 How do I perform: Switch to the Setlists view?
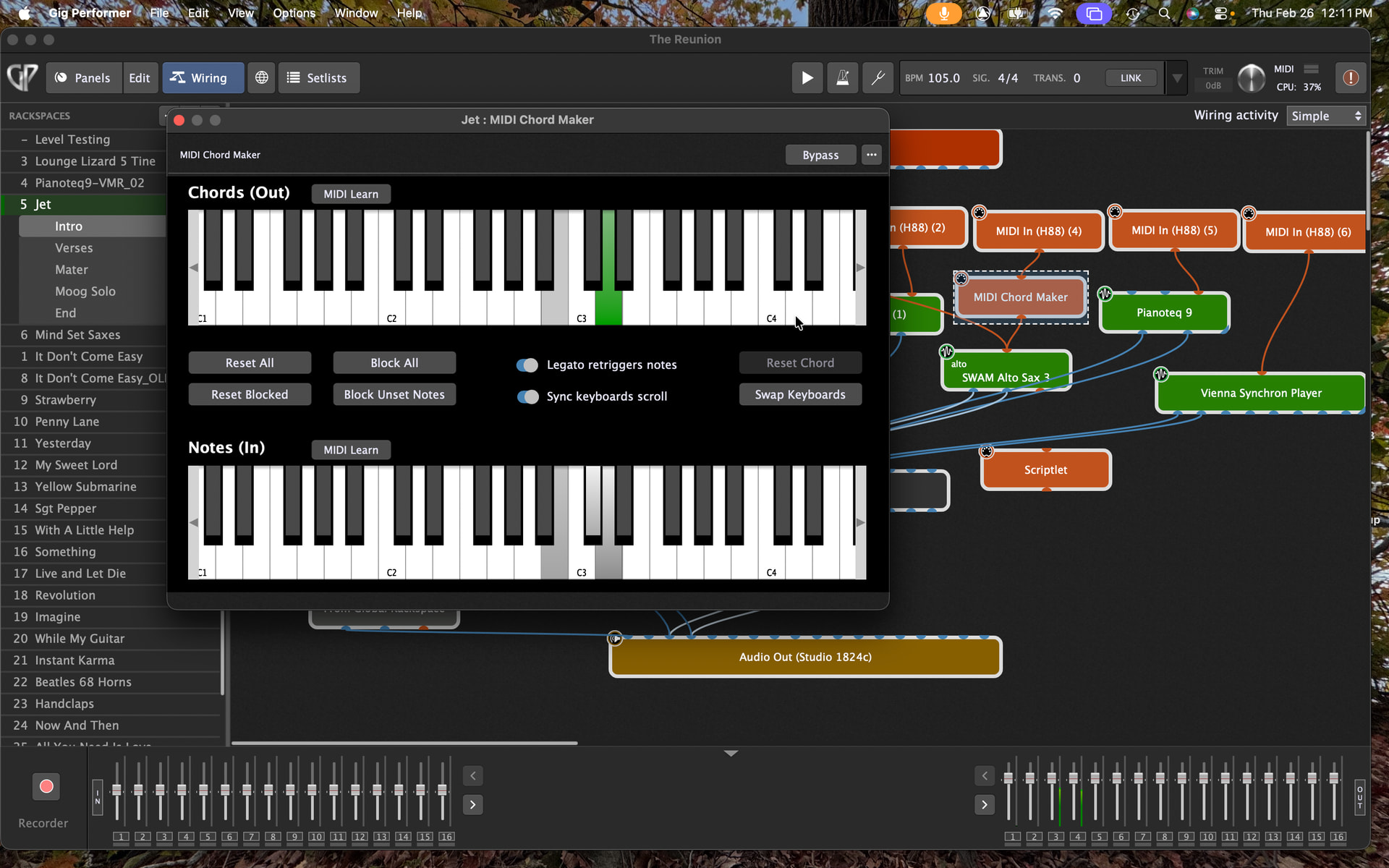pyautogui.click(x=318, y=78)
